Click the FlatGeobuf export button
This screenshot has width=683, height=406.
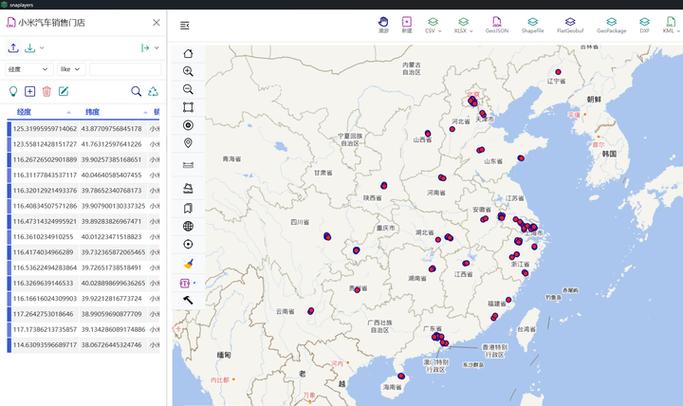tap(570, 25)
